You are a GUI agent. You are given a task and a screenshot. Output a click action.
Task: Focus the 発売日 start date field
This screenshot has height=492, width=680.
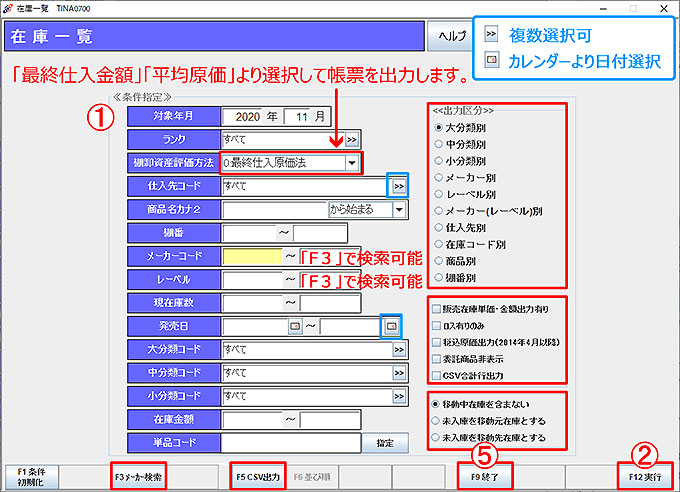[x=255, y=326]
